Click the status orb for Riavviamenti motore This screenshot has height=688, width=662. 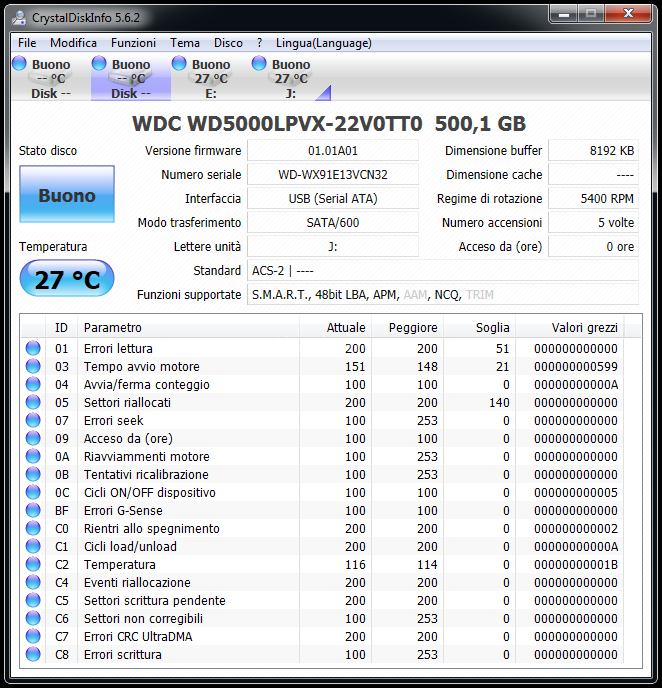(x=33, y=456)
